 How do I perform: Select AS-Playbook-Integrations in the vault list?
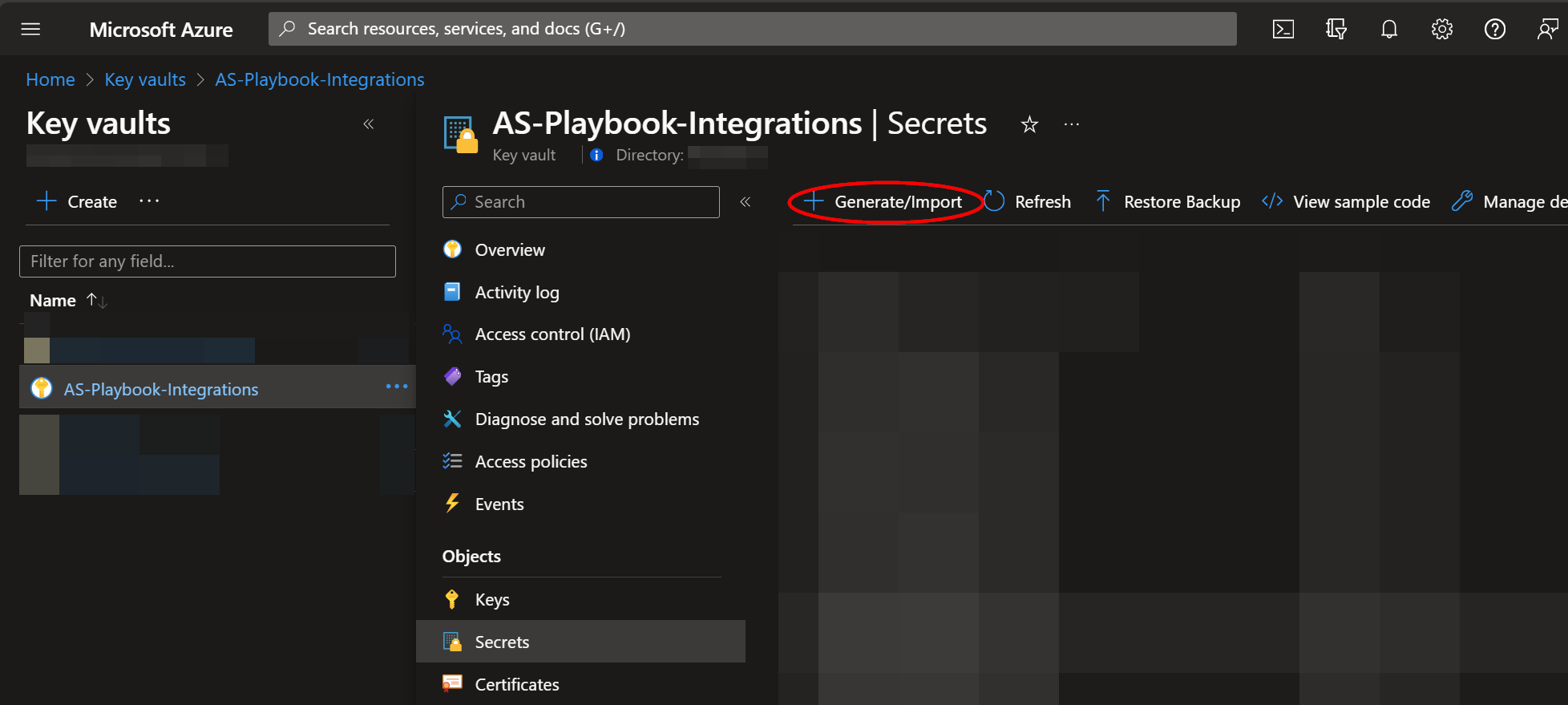click(x=161, y=389)
